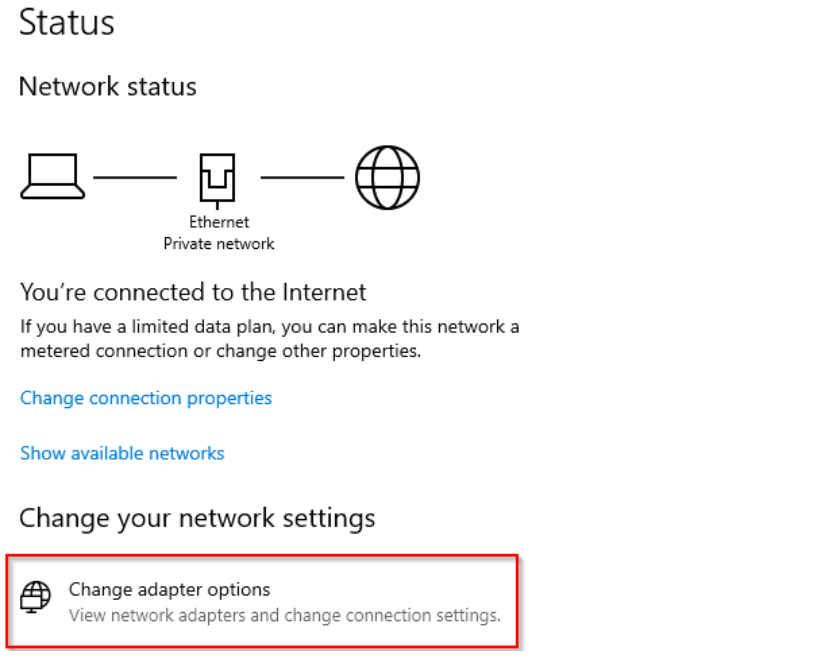Click the Private network label

coord(219,243)
